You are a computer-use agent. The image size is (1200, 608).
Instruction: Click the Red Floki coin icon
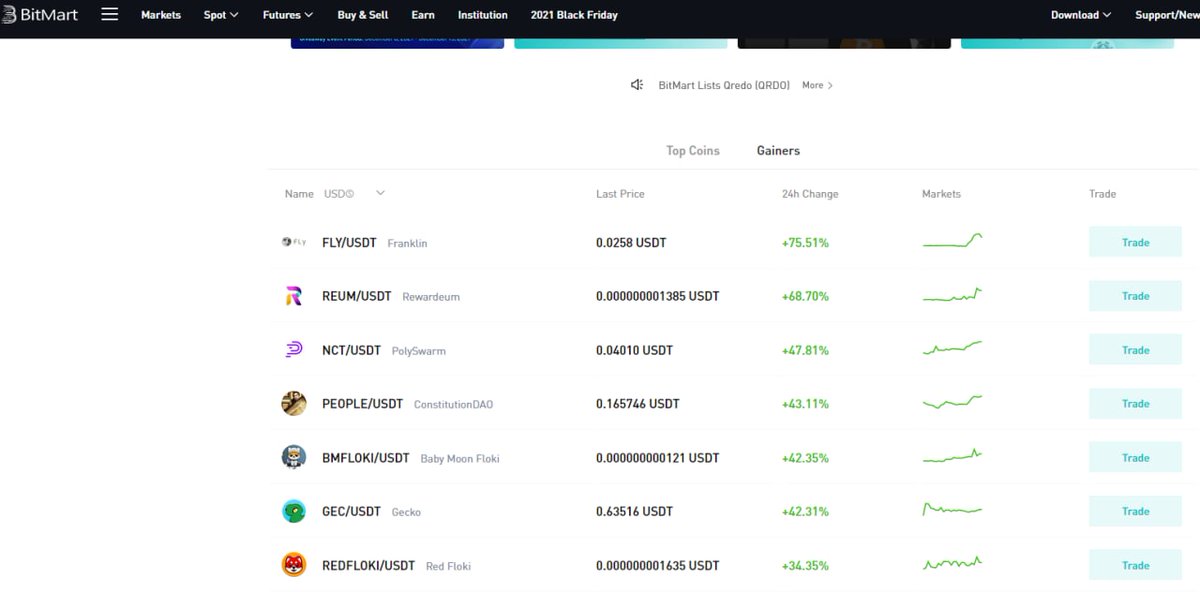293,565
